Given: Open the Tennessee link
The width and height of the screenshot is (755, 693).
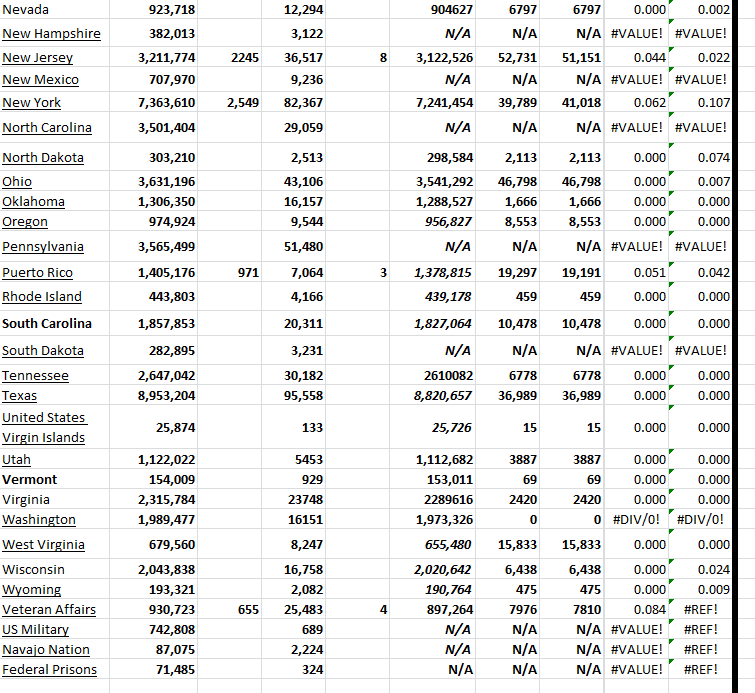Looking at the screenshot, I should (x=36, y=376).
